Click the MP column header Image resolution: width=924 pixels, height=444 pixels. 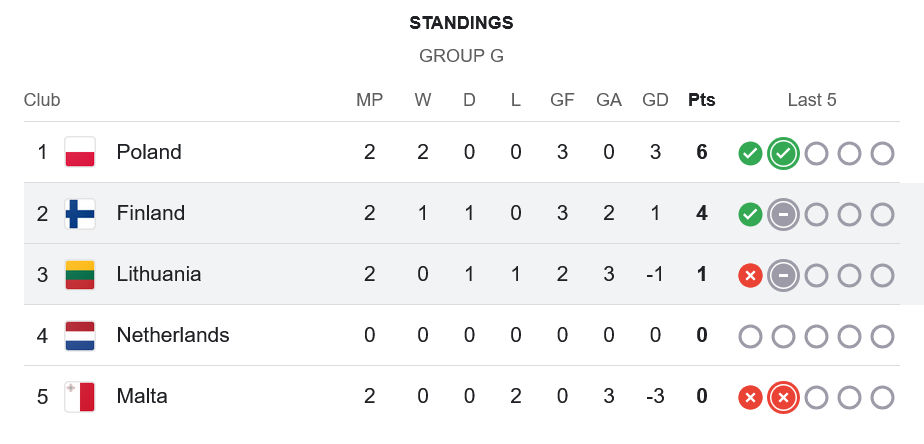coord(370,100)
